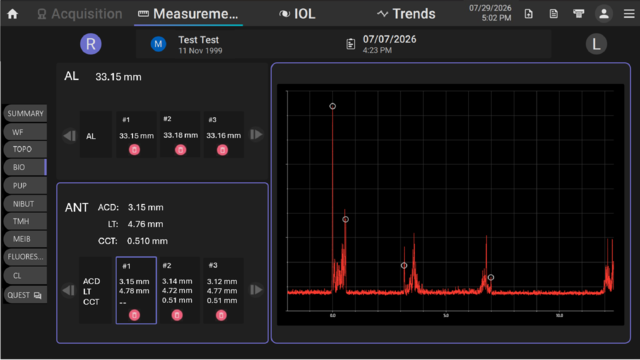
Task: Open the CL sidebar section
Action: [25, 276]
